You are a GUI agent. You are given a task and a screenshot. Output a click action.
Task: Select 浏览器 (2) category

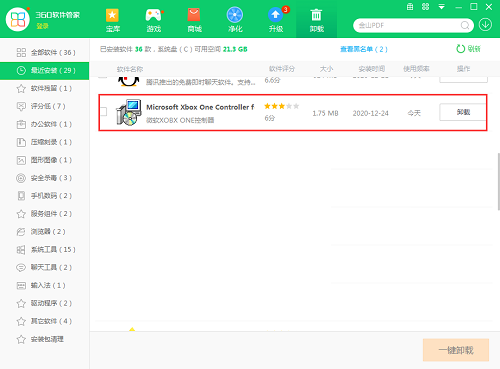(45, 232)
